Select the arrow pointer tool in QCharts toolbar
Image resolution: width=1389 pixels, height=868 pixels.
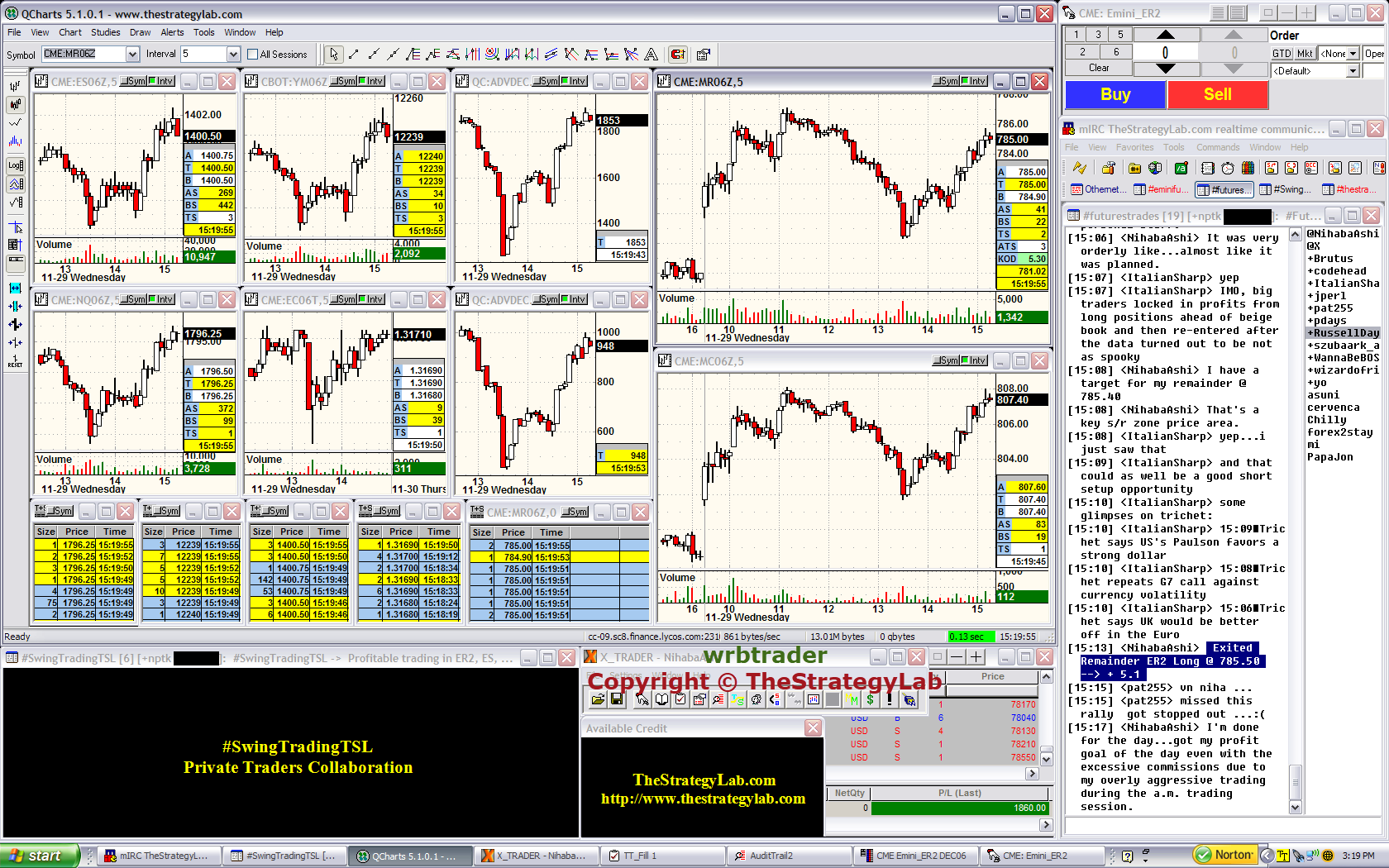coord(333,55)
